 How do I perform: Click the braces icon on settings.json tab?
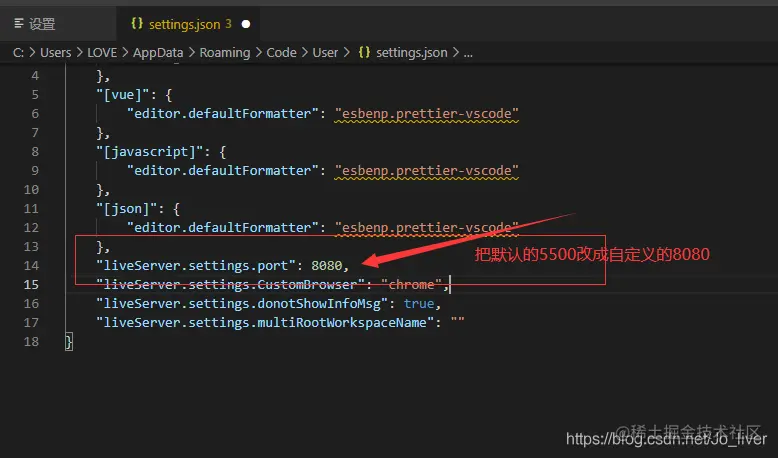pos(137,23)
